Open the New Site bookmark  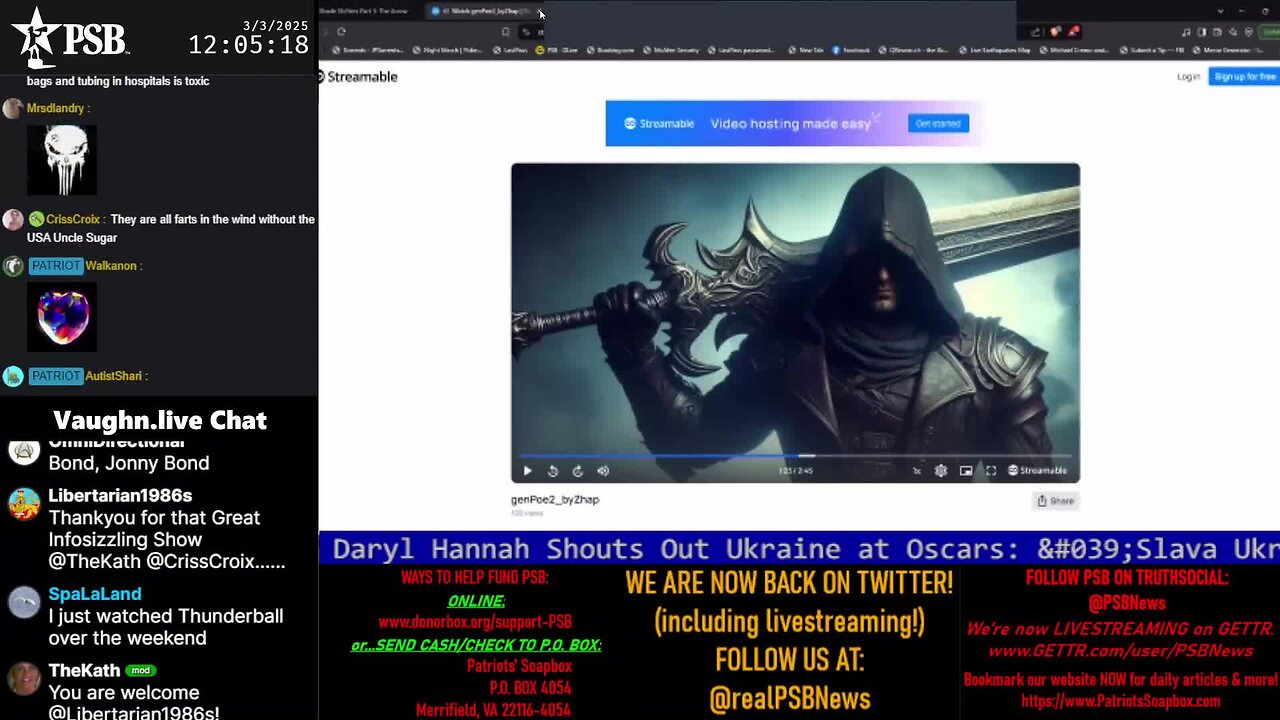tap(806, 50)
